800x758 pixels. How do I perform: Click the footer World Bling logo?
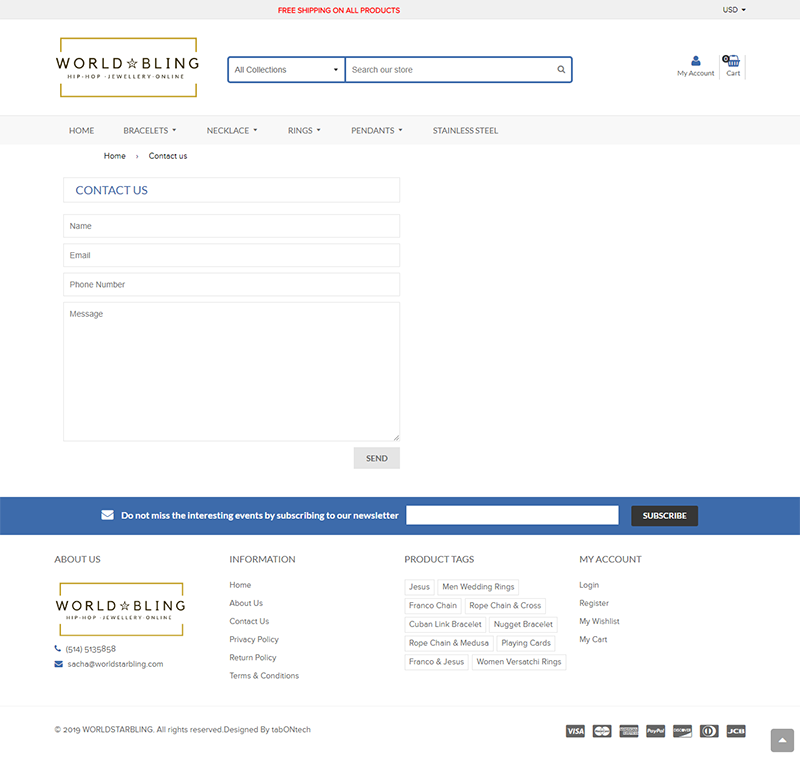120,609
